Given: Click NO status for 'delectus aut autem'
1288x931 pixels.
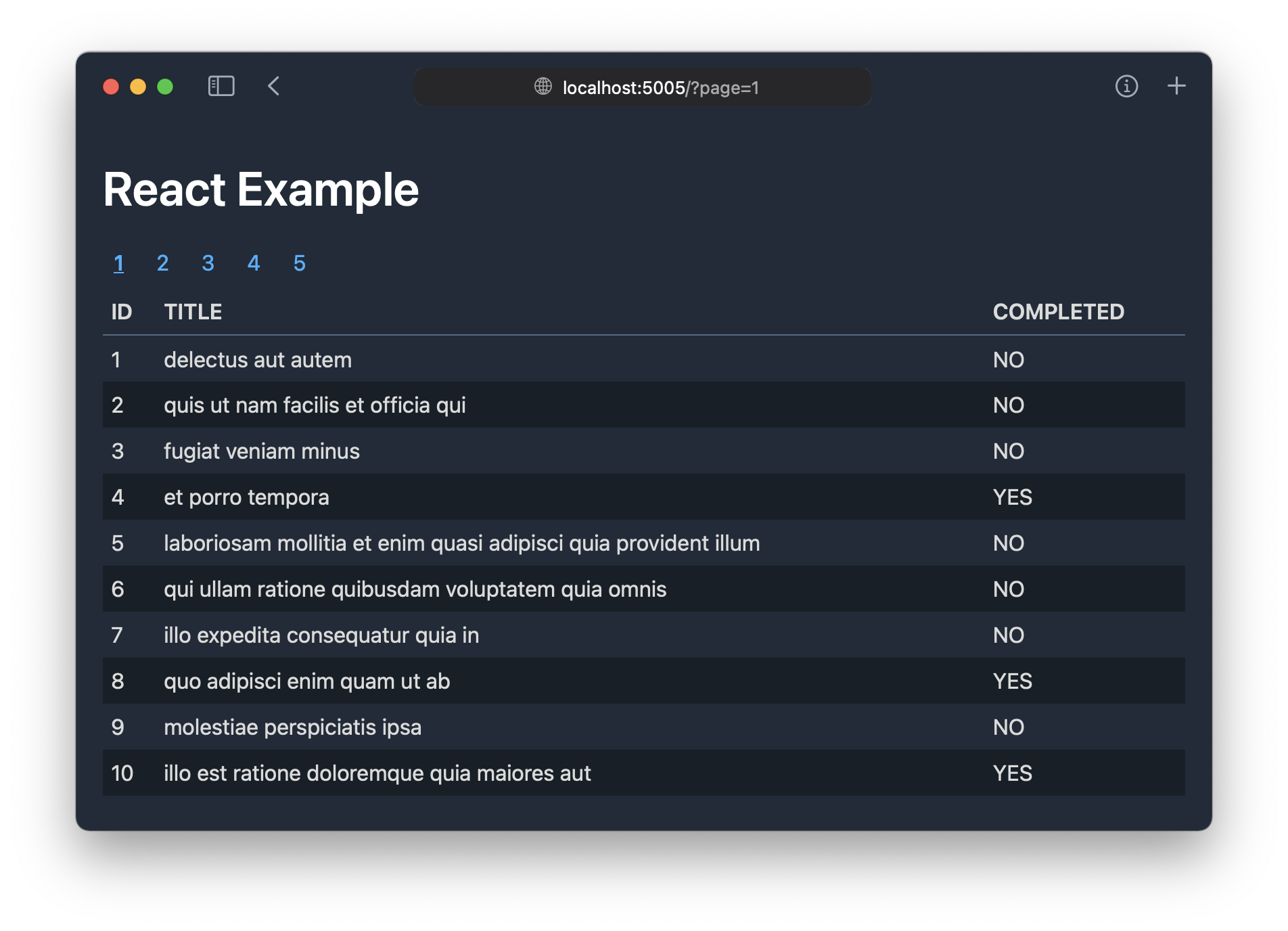Looking at the screenshot, I should 1009,360.
